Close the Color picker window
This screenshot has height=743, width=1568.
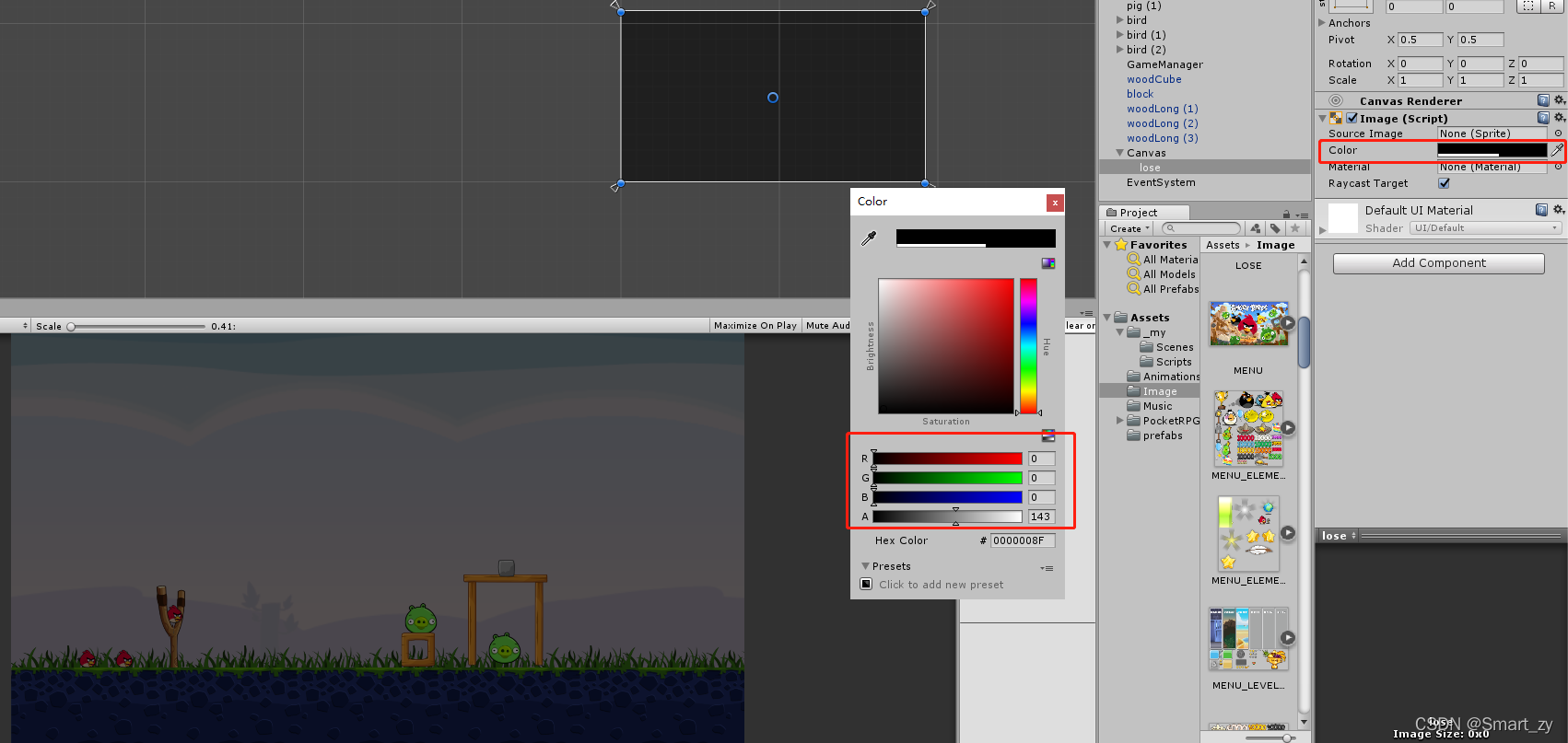pyautogui.click(x=1055, y=203)
